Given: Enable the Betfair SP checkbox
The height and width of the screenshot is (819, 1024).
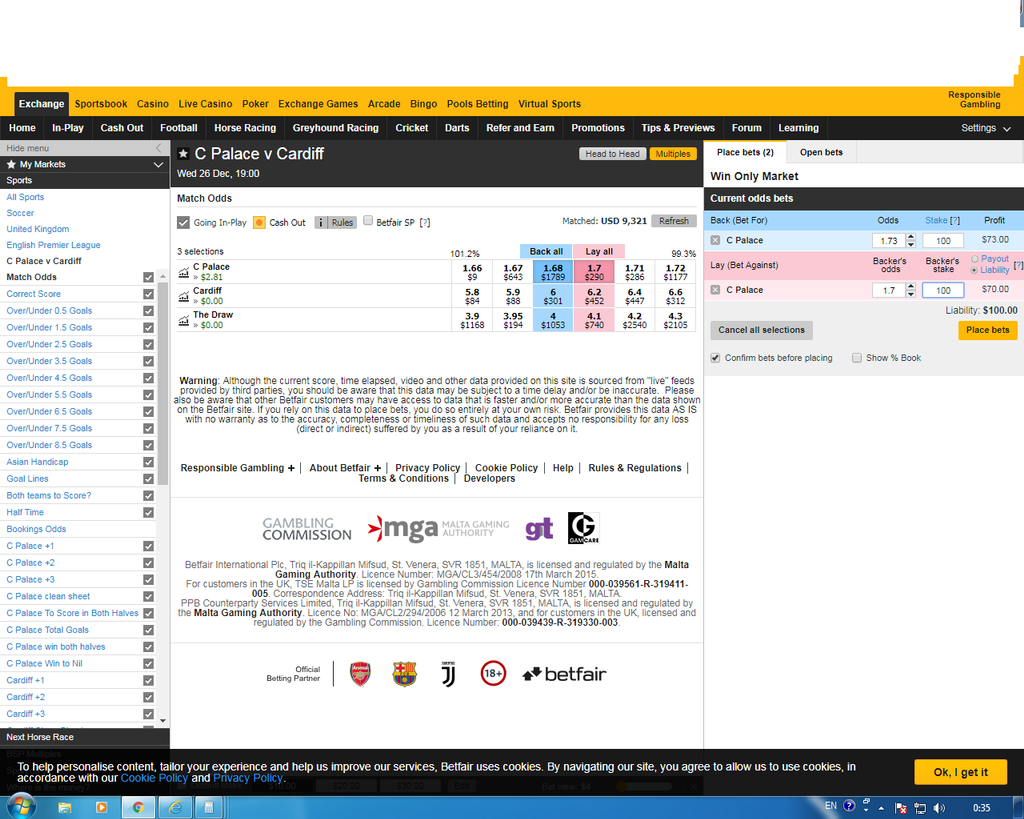Looking at the screenshot, I should point(368,221).
